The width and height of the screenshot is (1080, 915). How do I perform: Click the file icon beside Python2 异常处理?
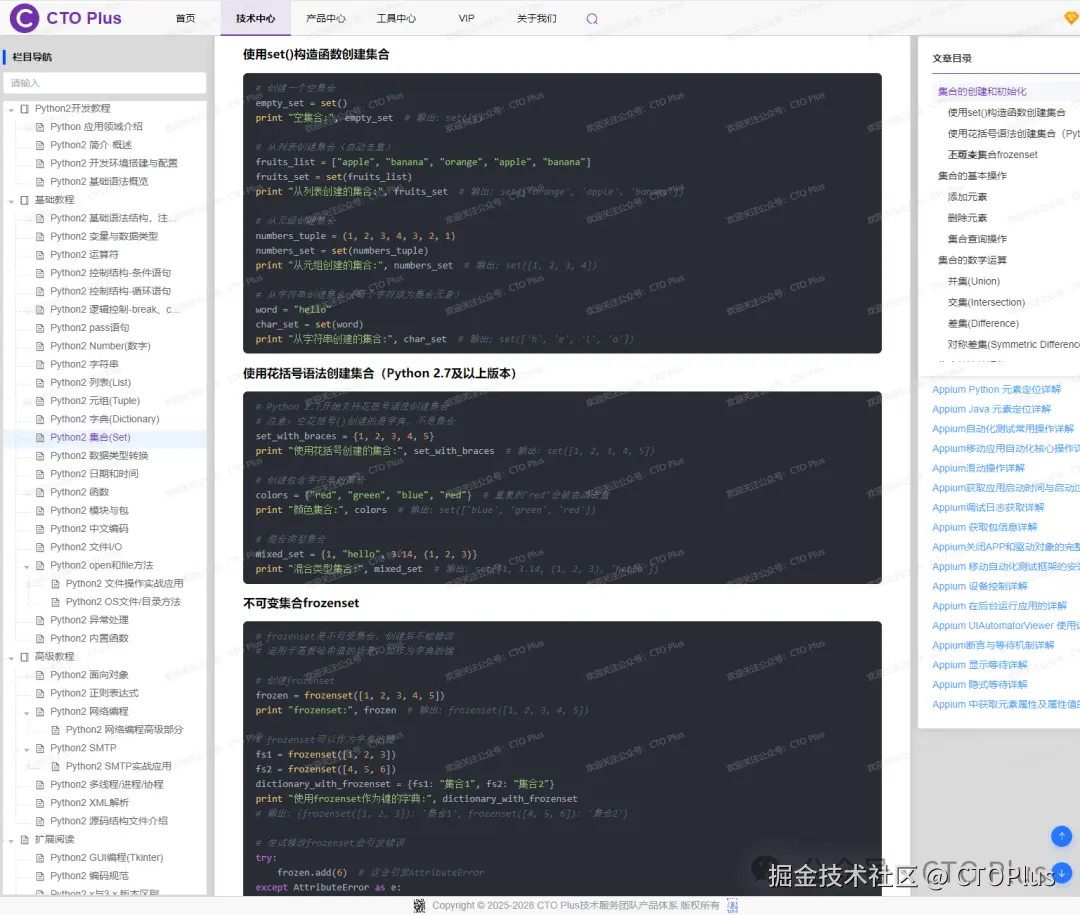coord(40,620)
